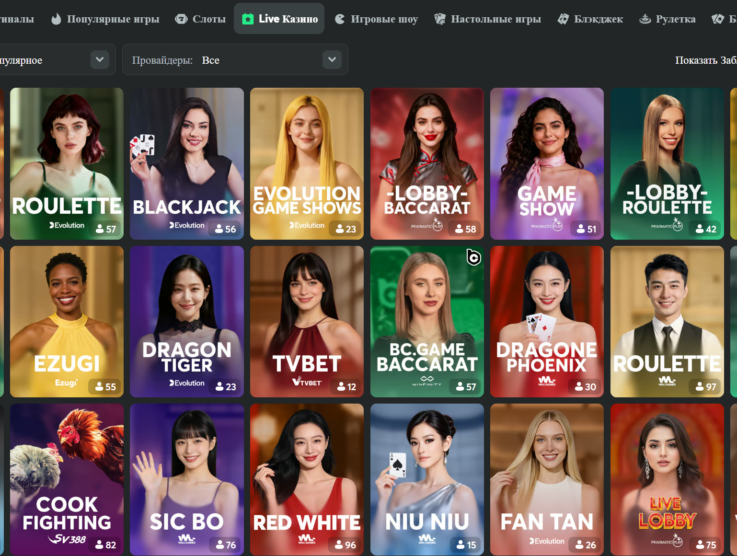
Task: Open the Blackjack Evolution game card
Action: tap(187, 164)
